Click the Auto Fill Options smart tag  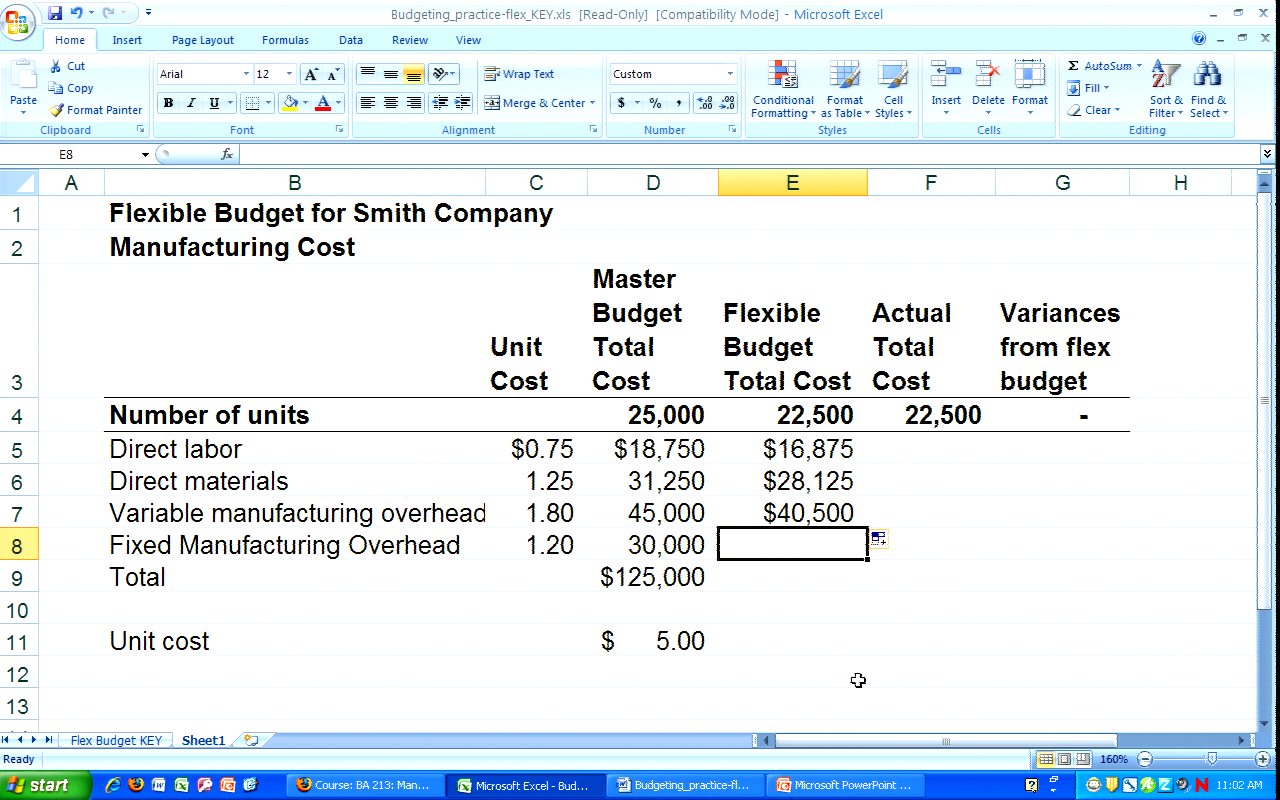(x=878, y=539)
